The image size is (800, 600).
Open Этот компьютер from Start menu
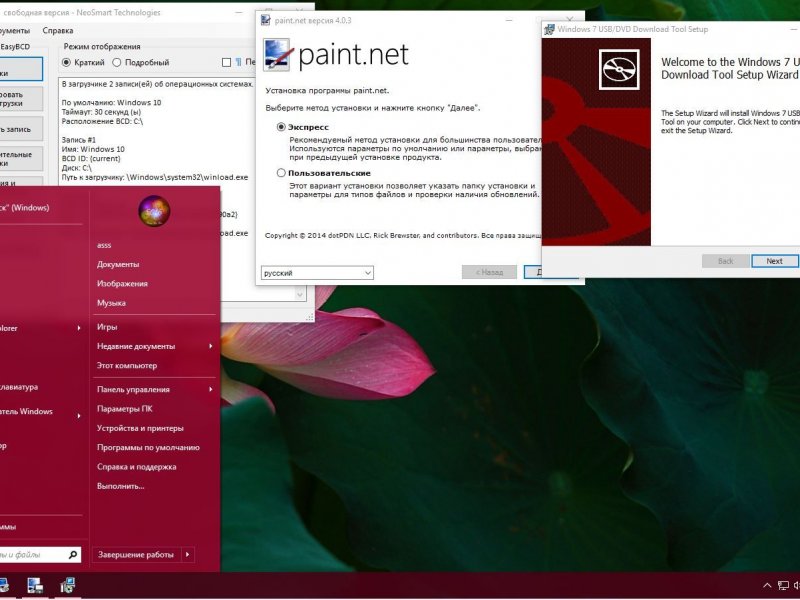point(127,365)
